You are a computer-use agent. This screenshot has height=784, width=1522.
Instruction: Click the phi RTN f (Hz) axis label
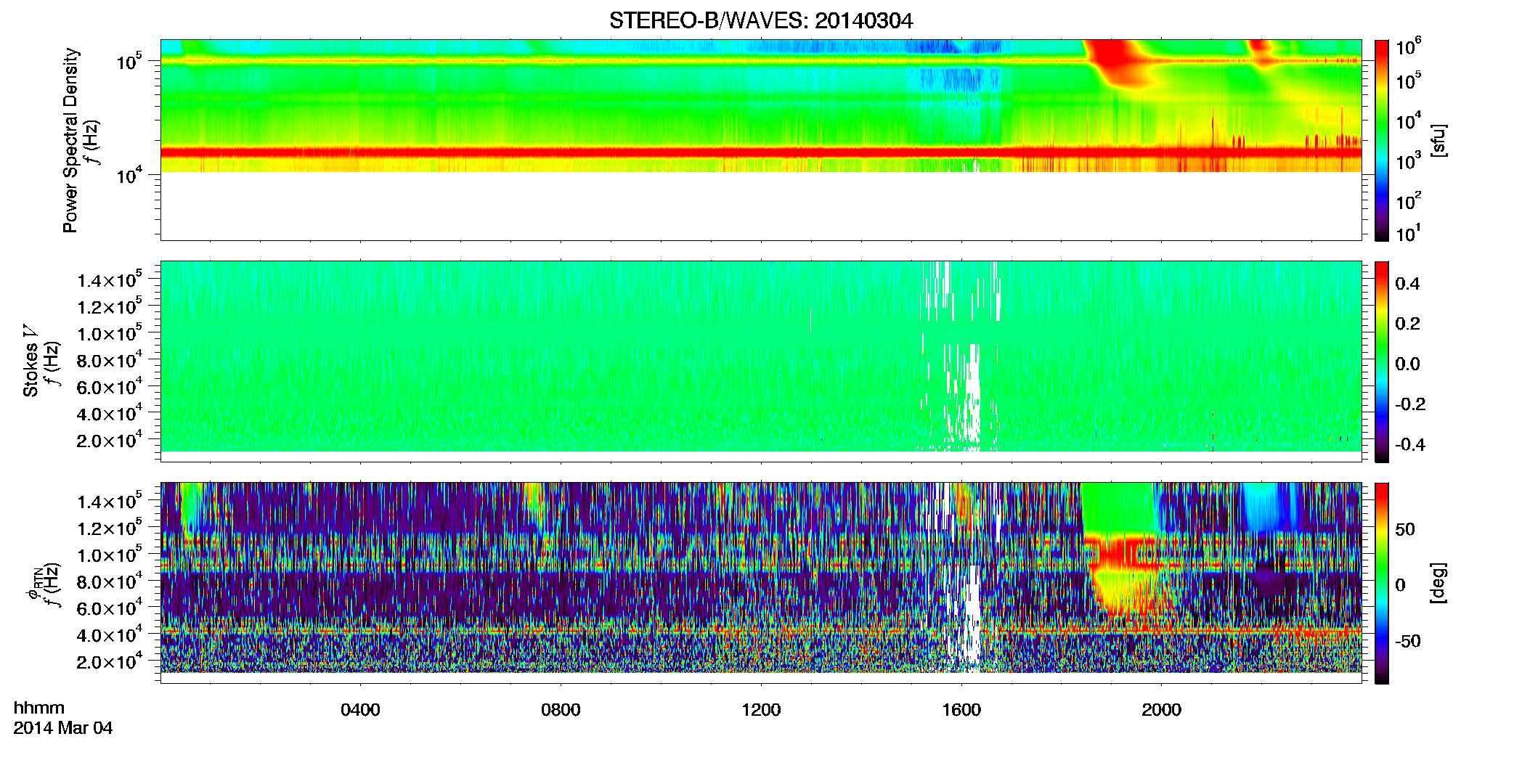pos(44,584)
